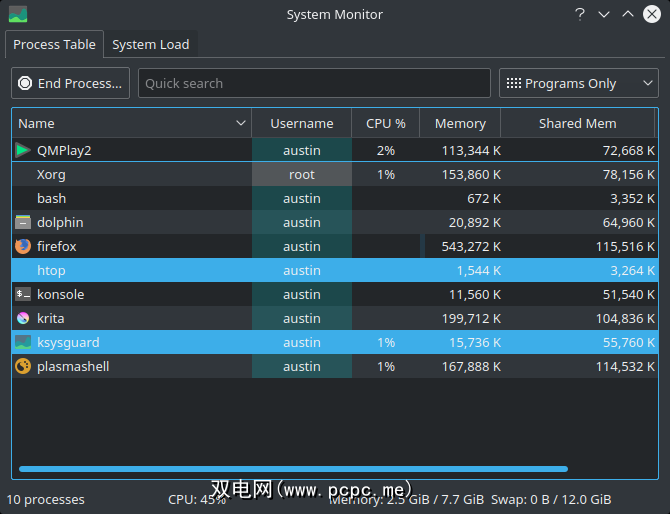Focus the Quick search field
The width and height of the screenshot is (670, 514).
(x=314, y=84)
